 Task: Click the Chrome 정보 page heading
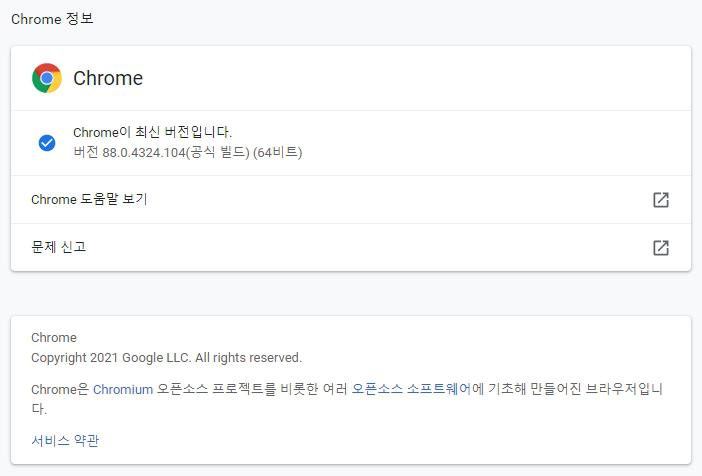(52, 19)
